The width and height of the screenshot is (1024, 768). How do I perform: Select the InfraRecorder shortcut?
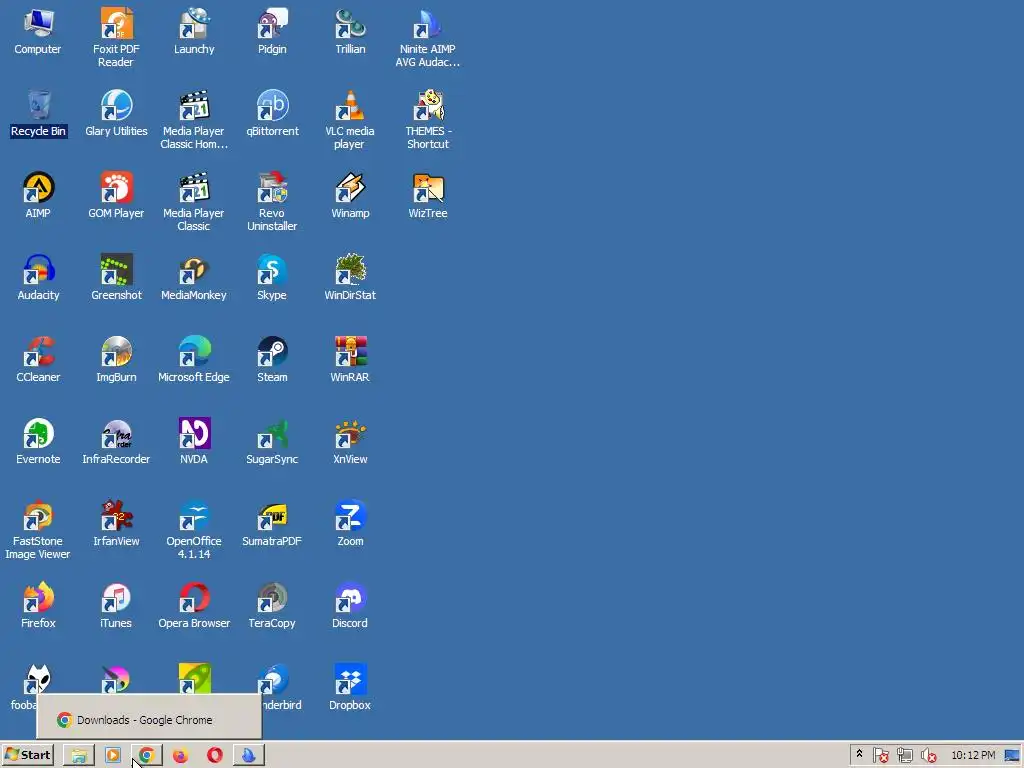click(x=116, y=441)
